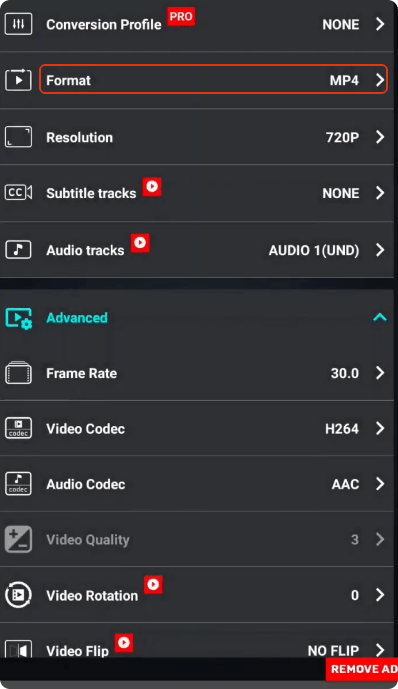Screen dimensions: 398x689
Task: Click the Audio tracks music note icon
Action: [18, 250]
